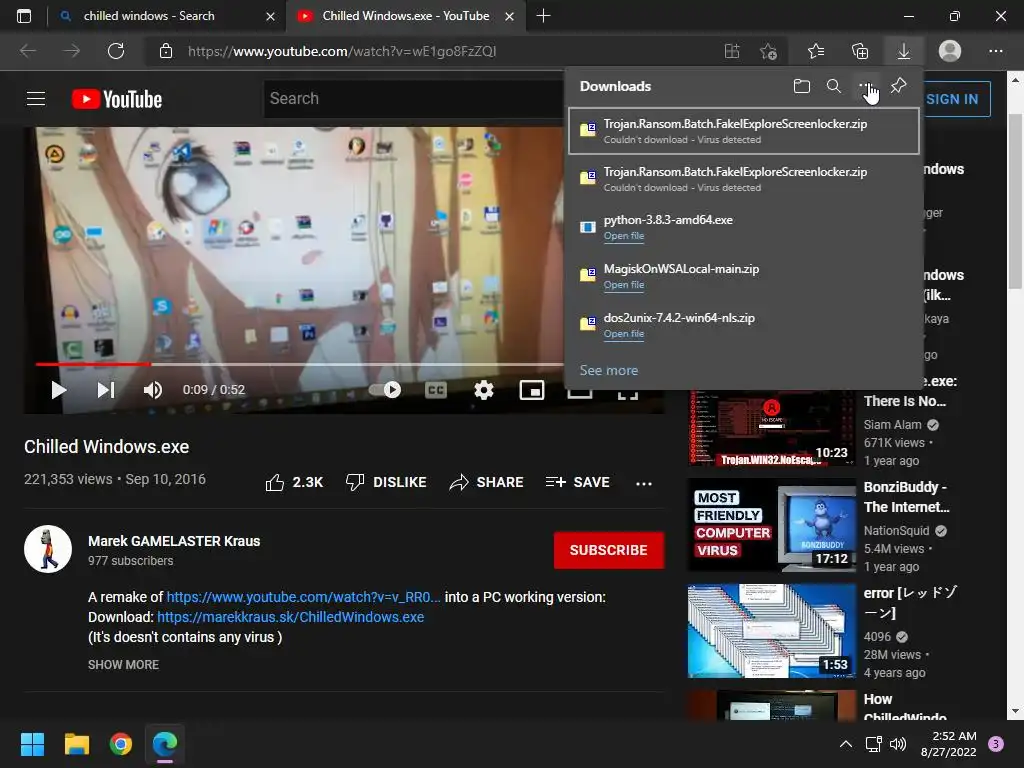Dislike the Chilled Windows video
Image resolution: width=1024 pixels, height=768 pixels.
coord(386,483)
